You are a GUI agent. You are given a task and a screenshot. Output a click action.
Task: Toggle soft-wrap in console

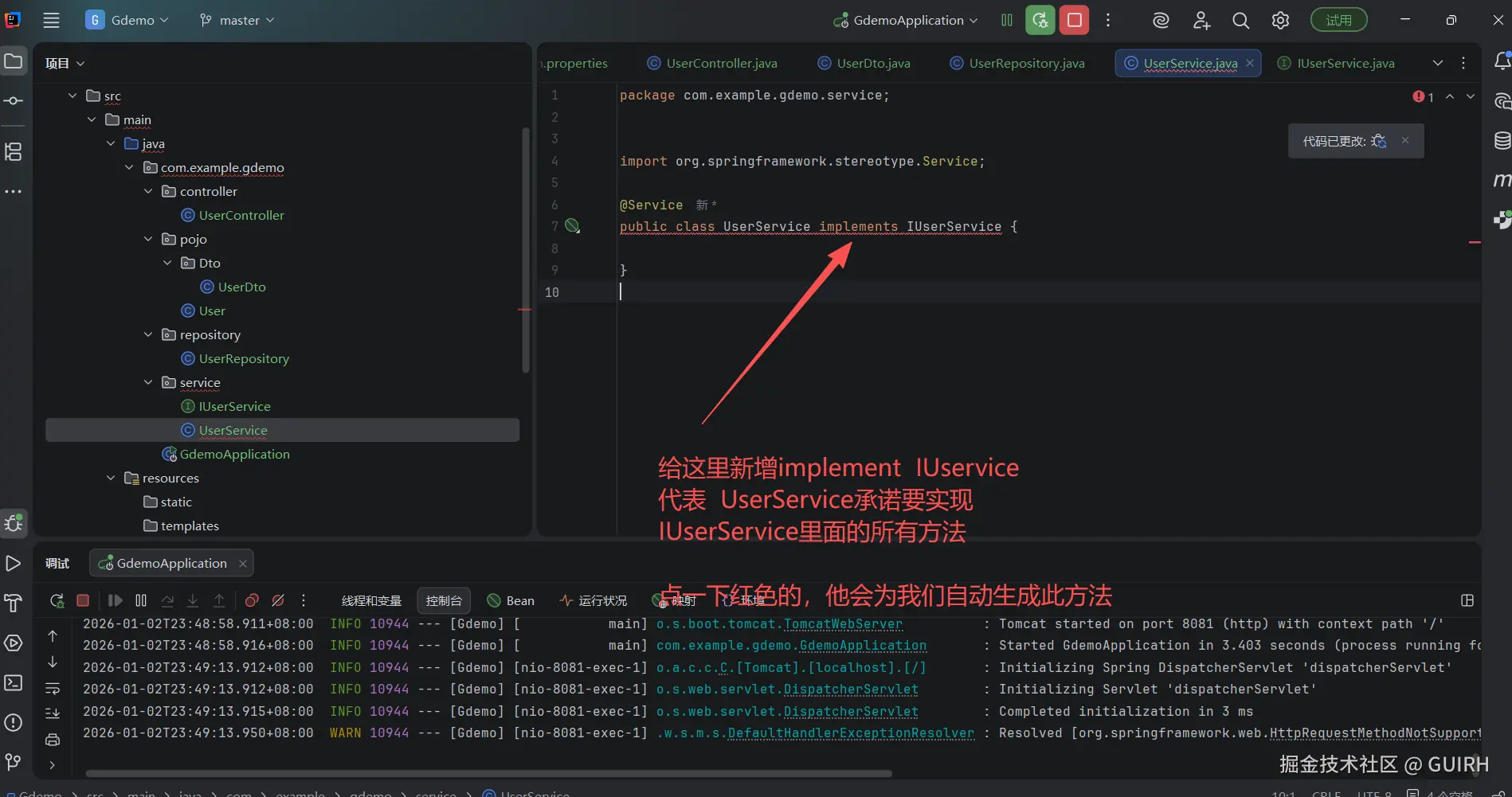click(x=53, y=688)
